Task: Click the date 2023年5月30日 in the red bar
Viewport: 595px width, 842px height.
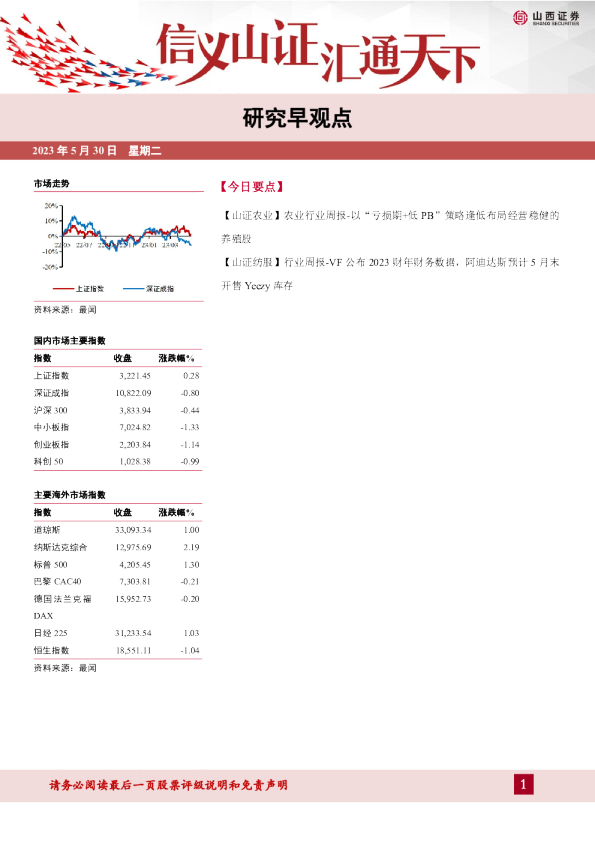Action: tap(74, 150)
